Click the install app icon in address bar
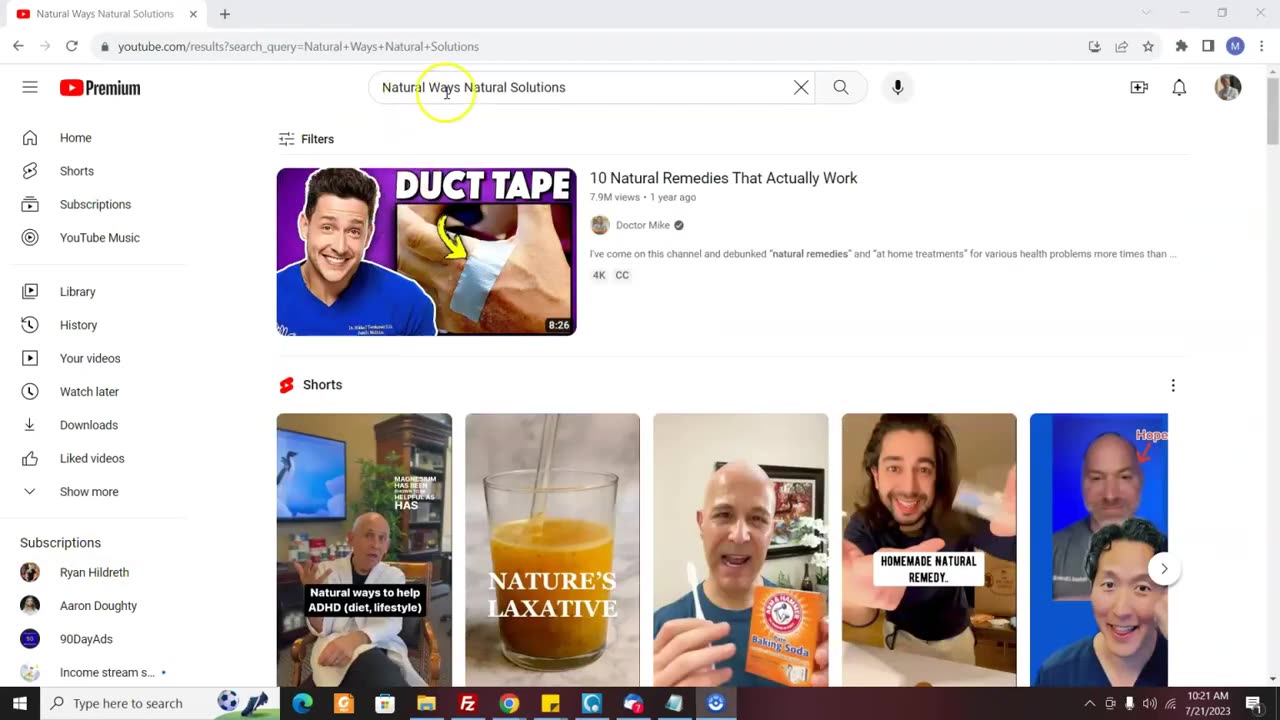This screenshot has height=720, width=1280. pos(1094,46)
